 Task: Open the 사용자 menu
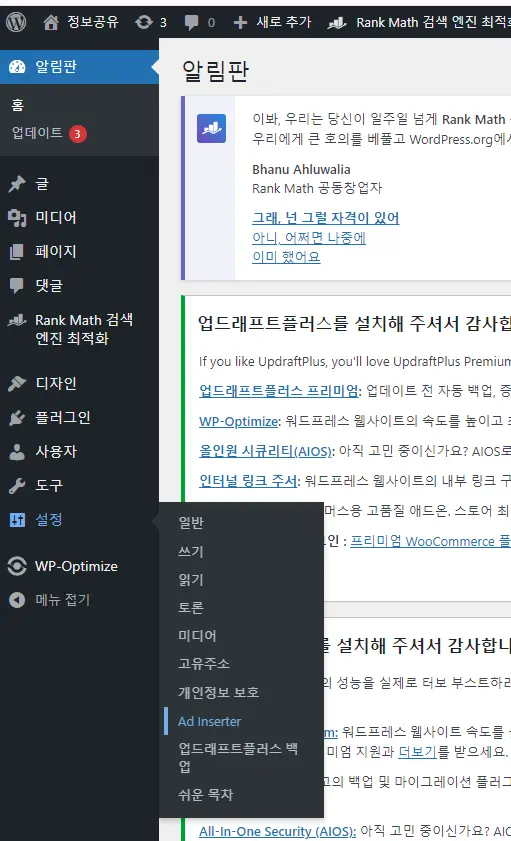tap(56, 451)
